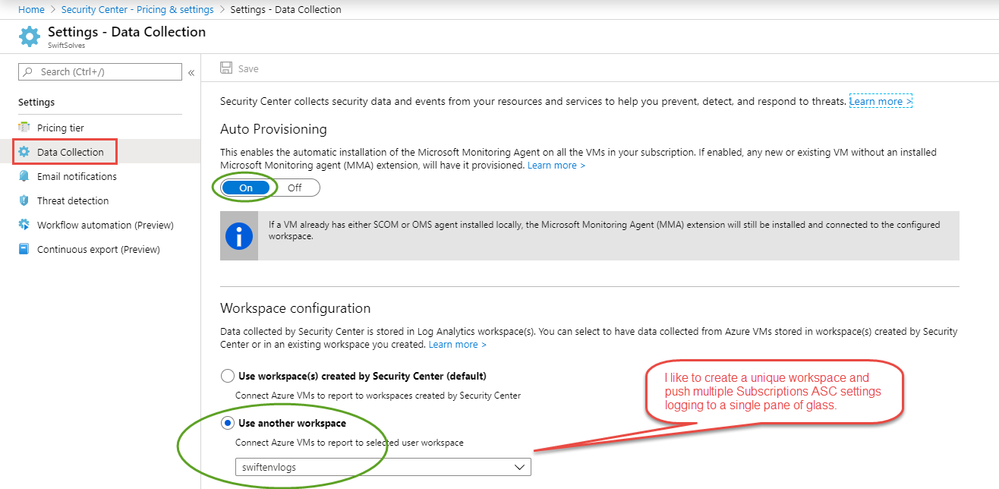Click the blue information icon
Image resolution: width=999 pixels, height=489 pixels.
[x=239, y=236]
